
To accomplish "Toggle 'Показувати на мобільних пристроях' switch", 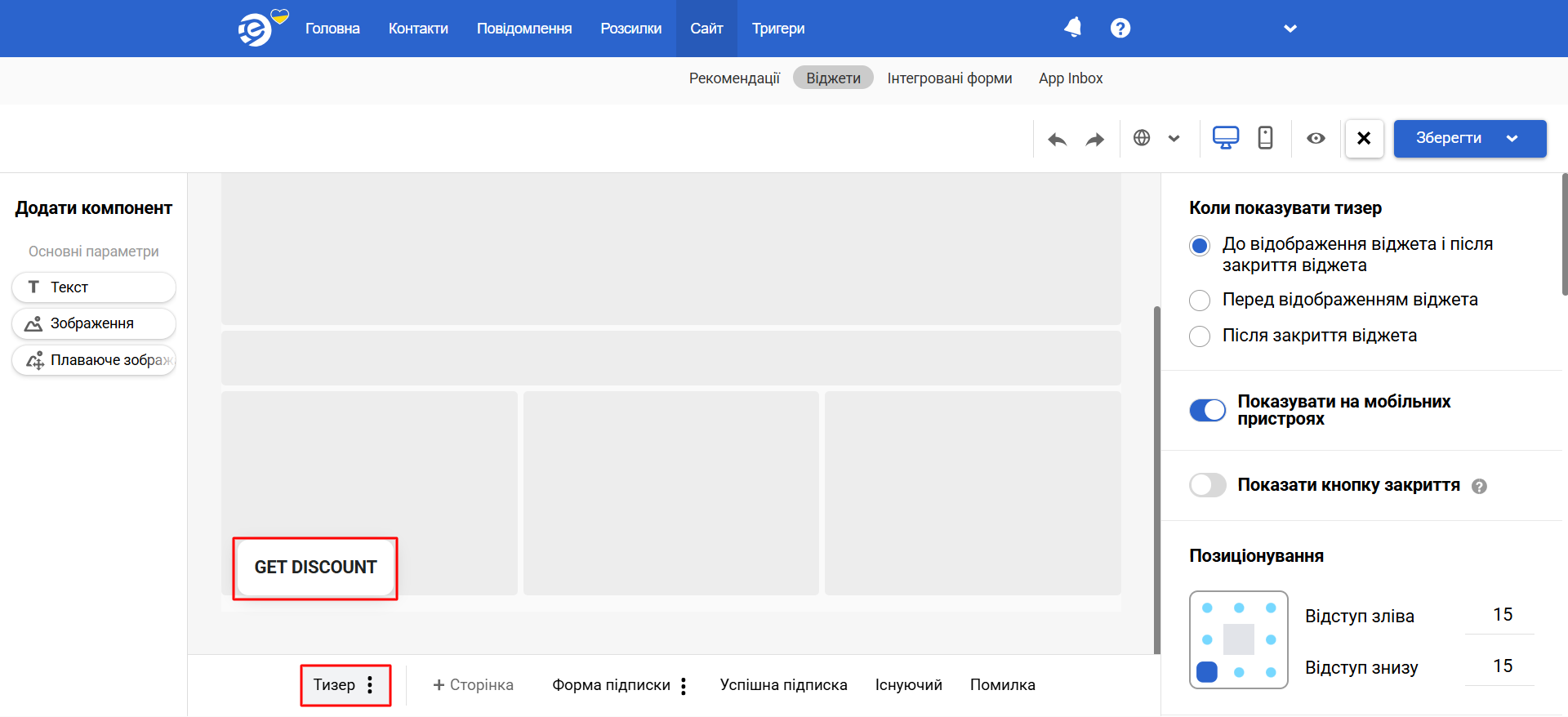I will pos(1208,410).
